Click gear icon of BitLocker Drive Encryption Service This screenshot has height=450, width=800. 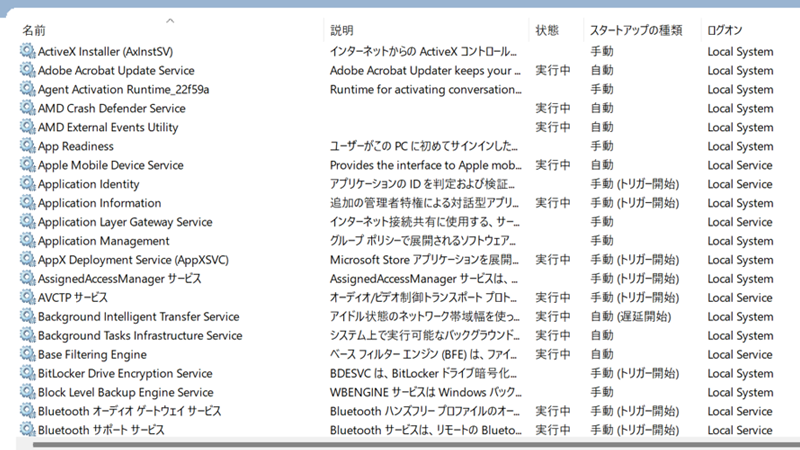coord(27,373)
